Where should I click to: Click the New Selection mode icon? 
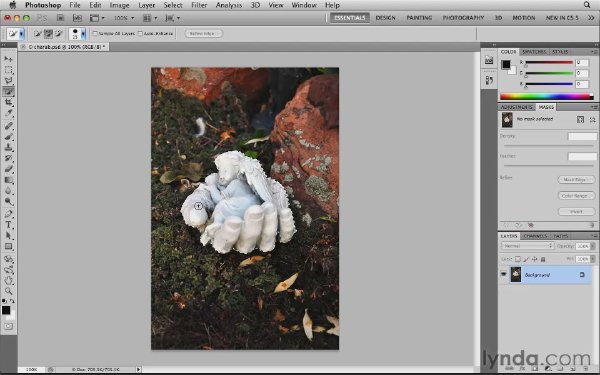pos(38,34)
